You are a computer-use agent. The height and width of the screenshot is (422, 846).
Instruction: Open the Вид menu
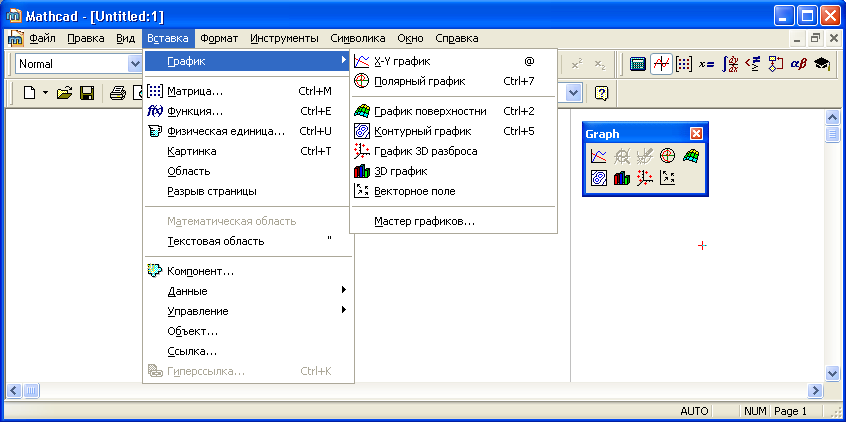click(x=125, y=38)
